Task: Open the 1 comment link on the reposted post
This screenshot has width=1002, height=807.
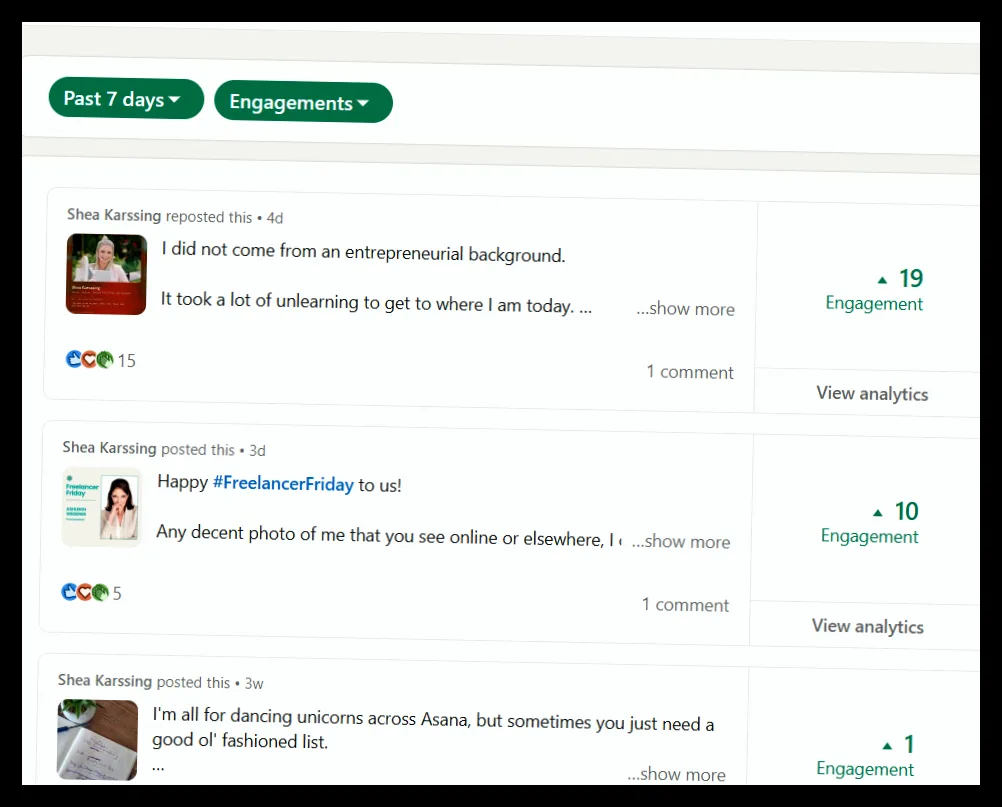Action: click(690, 372)
